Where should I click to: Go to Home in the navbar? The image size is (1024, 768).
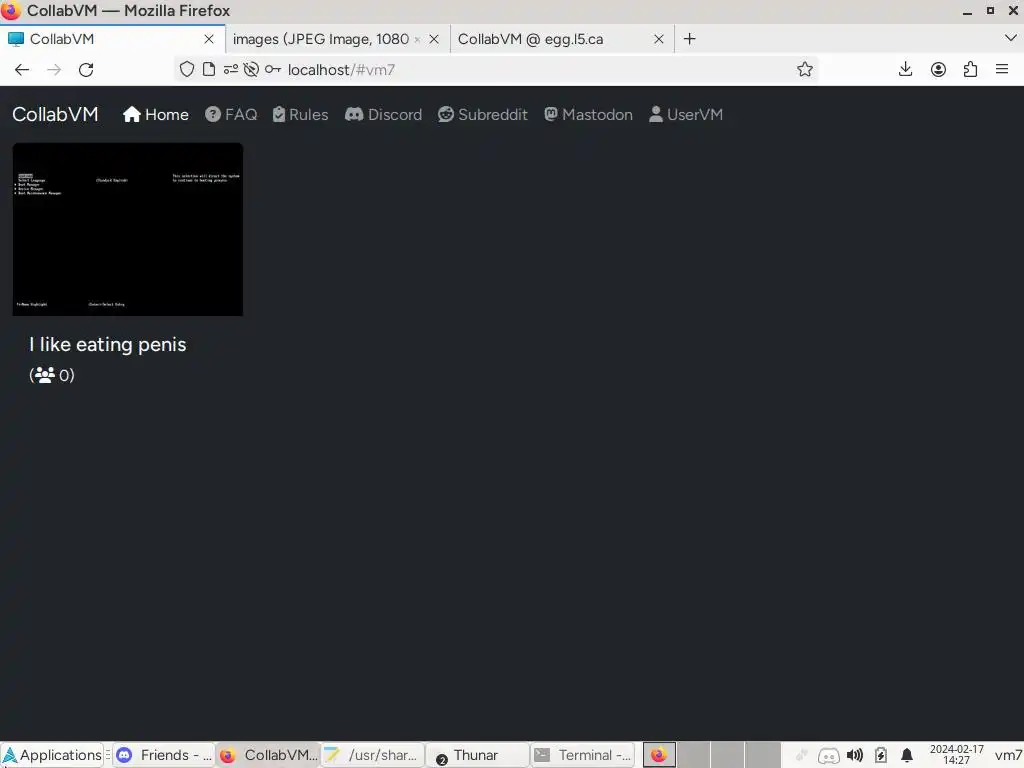point(155,114)
